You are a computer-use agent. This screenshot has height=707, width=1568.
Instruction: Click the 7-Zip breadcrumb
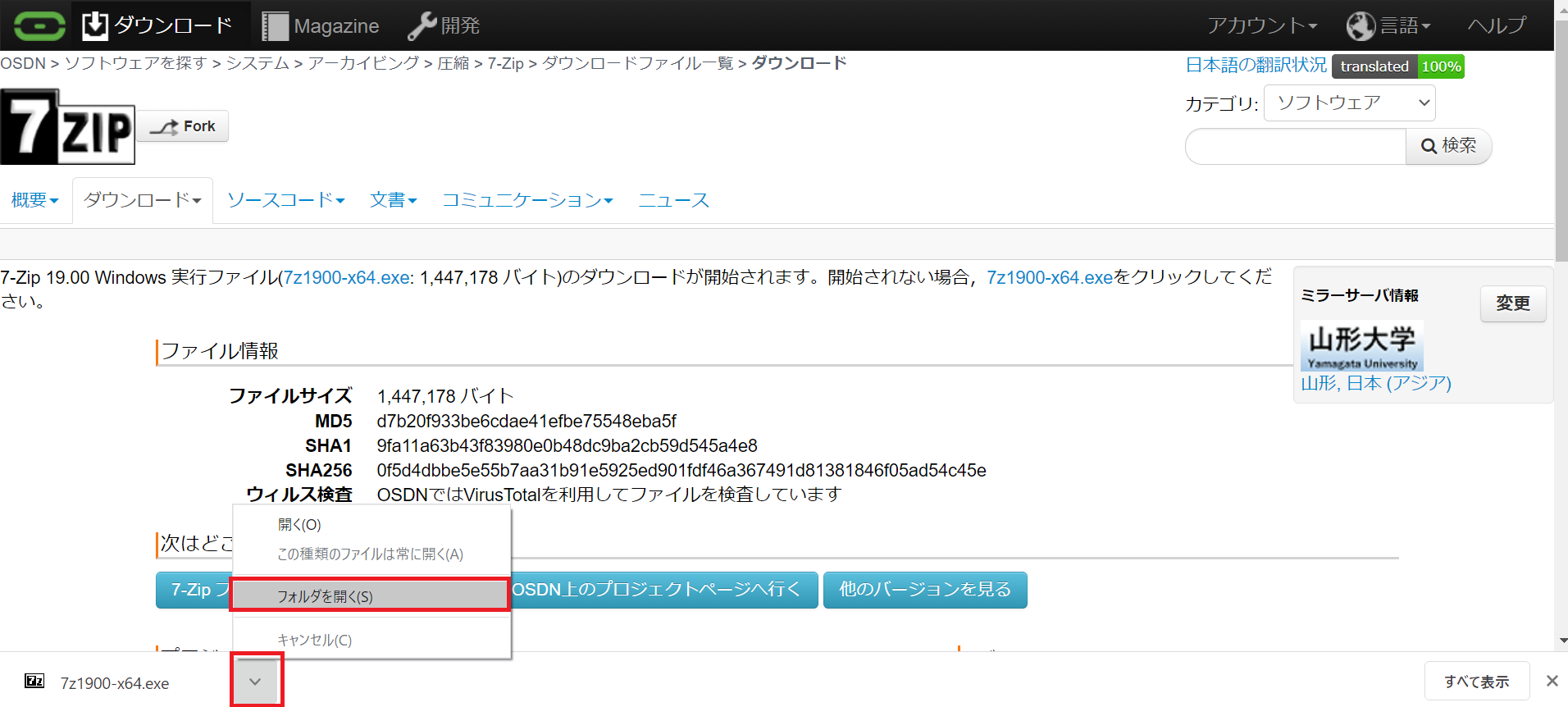(x=505, y=64)
